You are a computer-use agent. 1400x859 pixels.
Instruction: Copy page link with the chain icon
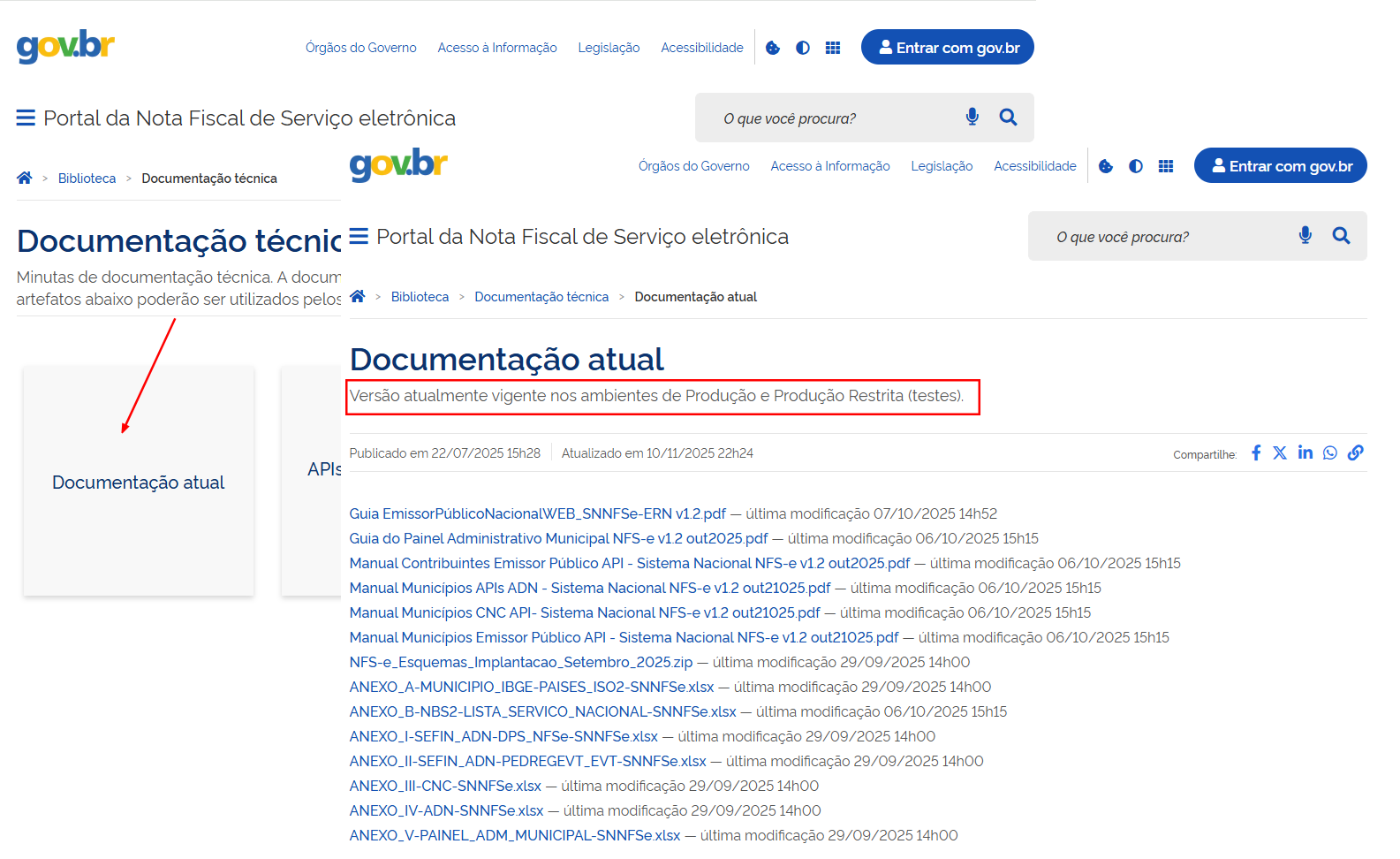point(1355,453)
